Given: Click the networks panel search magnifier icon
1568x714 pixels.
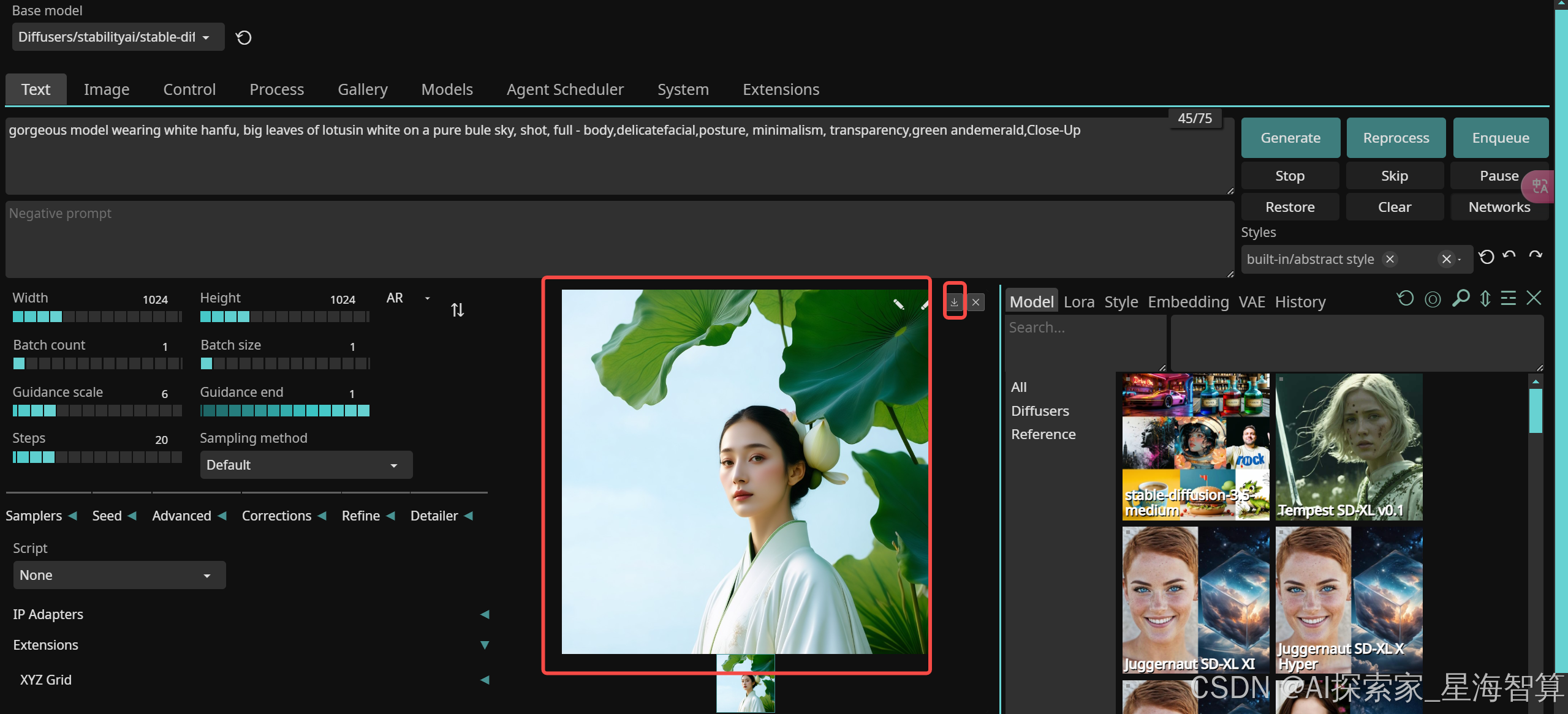Looking at the screenshot, I should coord(1460,299).
